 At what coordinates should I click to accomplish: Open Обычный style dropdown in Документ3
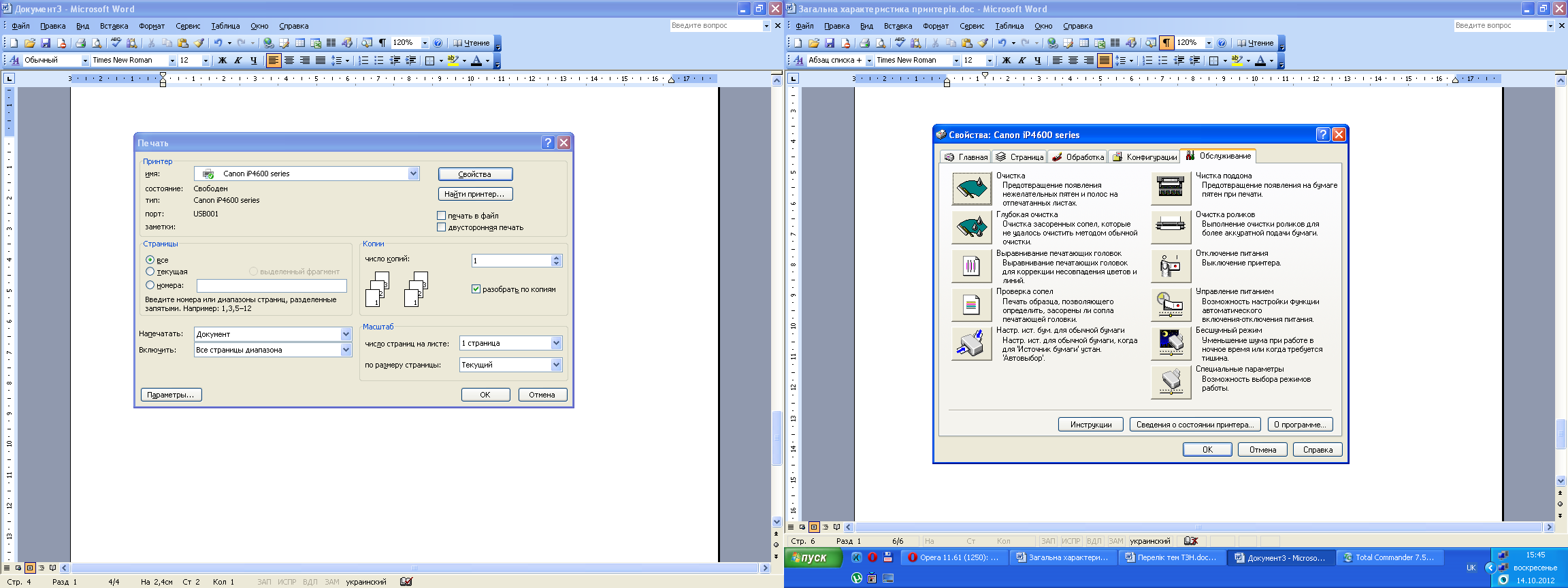[86, 61]
